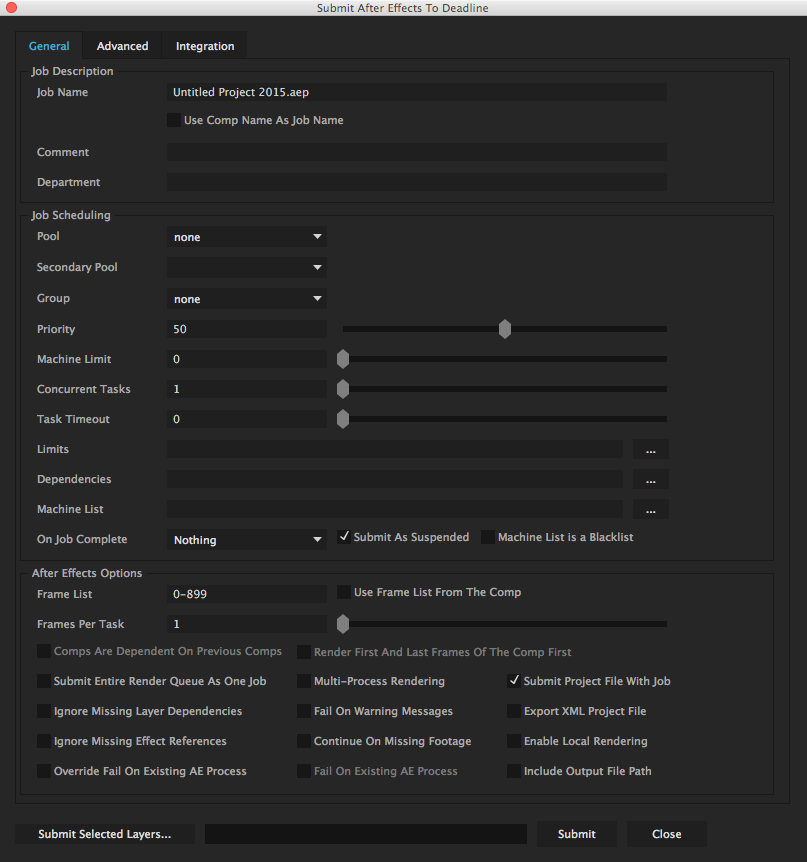807x862 pixels.
Task: Click Submit Selected Layers button
Action: (x=104, y=834)
